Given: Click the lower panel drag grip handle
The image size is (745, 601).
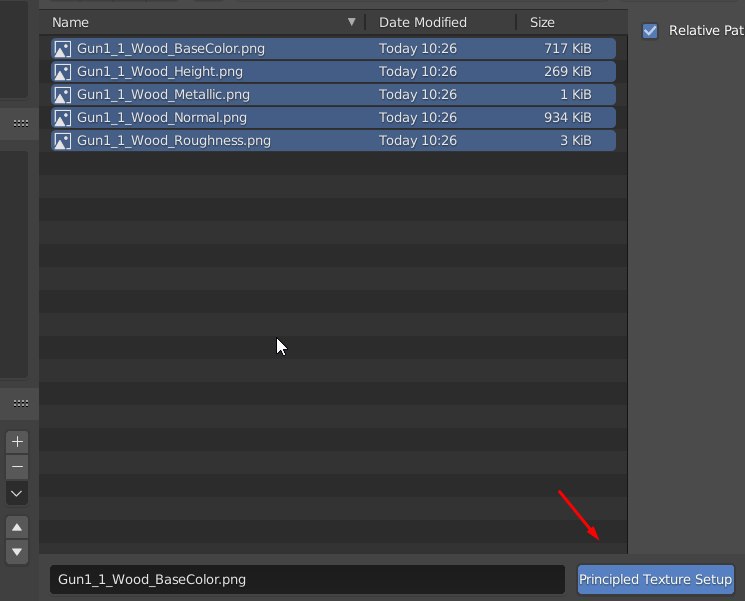Looking at the screenshot, I should pos(20,404).
